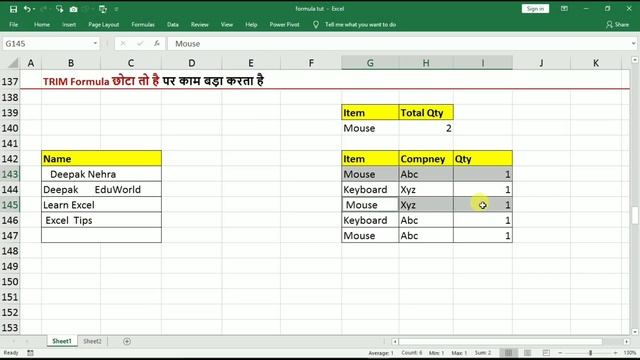The height and width of the screenshot is (360, 640).
Task: Click the Enter checkmark icon in formula bar
Action: (x=140, y=44)
